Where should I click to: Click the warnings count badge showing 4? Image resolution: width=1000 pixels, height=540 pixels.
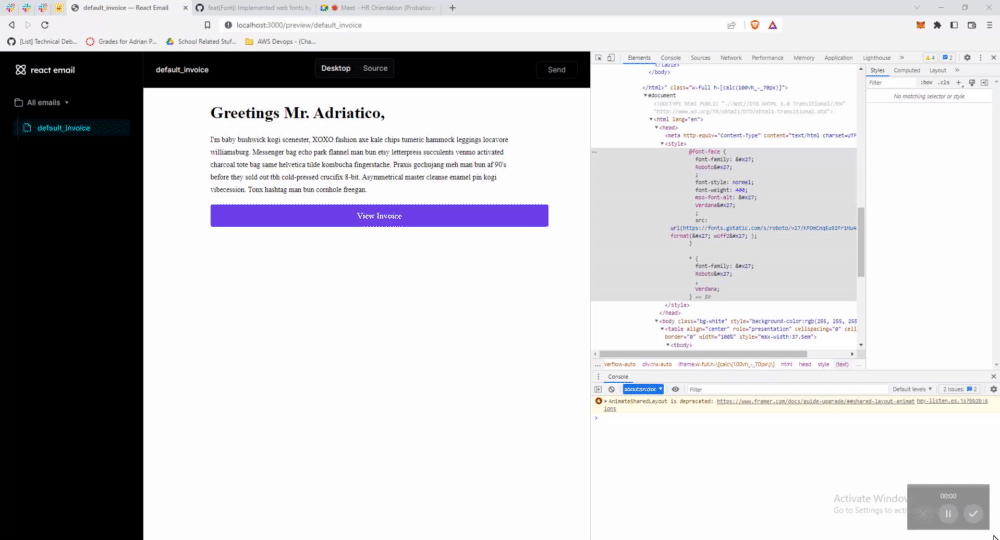click(x=930, y=57)
